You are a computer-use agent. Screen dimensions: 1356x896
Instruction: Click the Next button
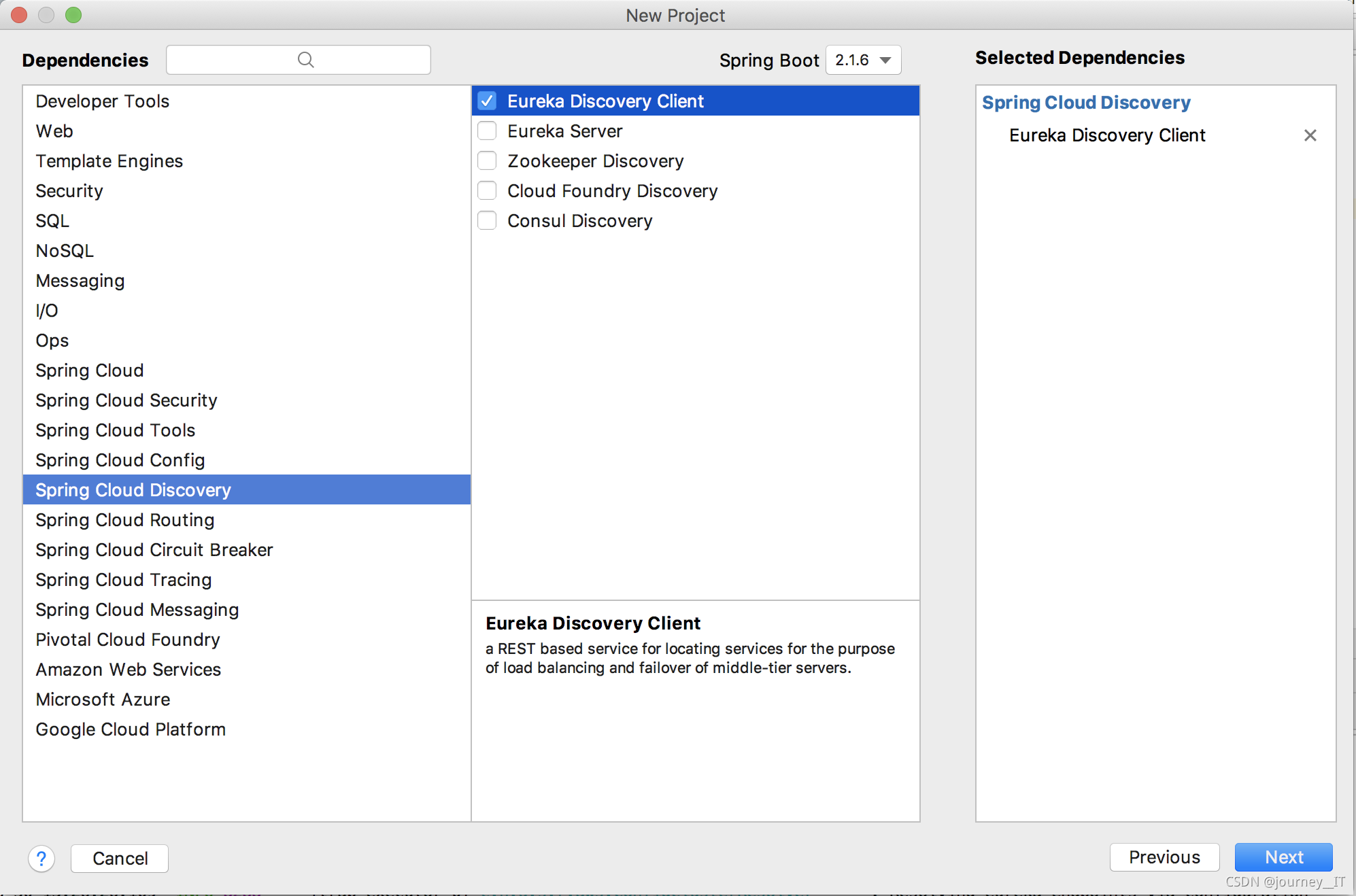click(x=1285, y=857)
